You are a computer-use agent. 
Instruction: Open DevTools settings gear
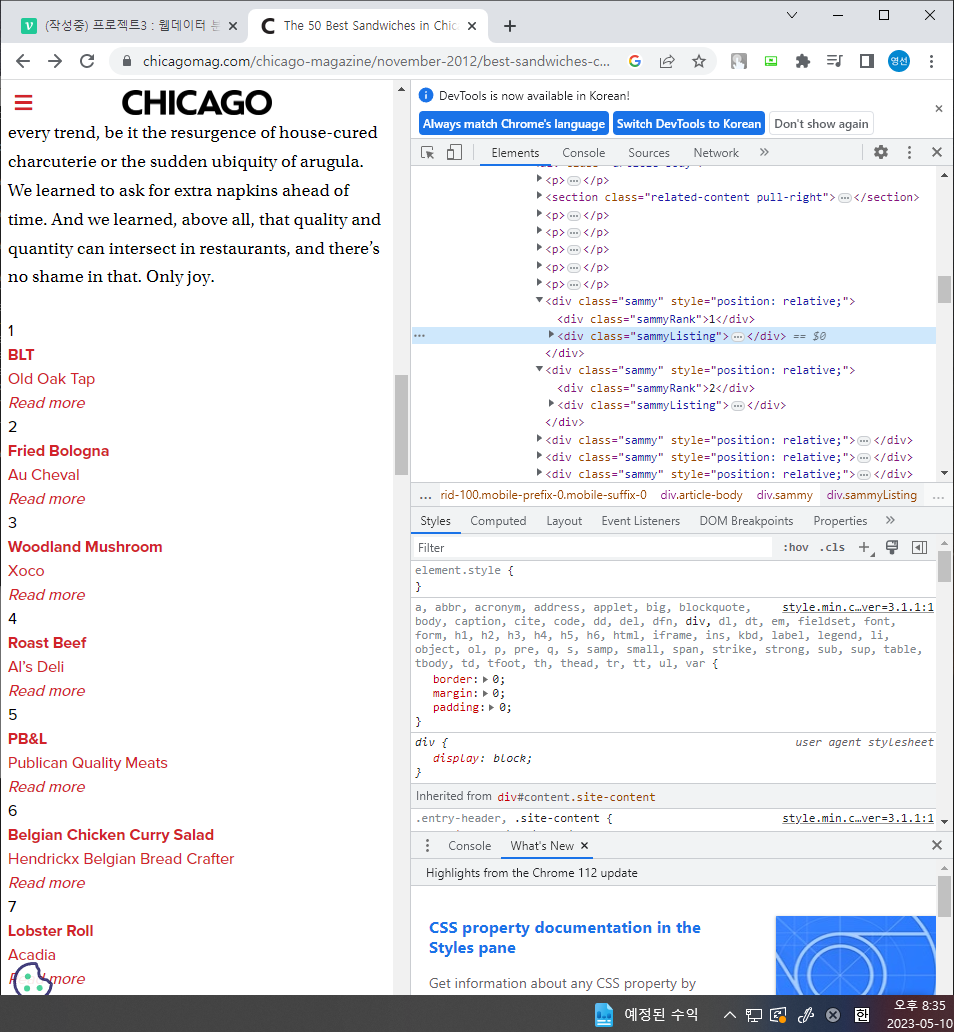[881, 152]
